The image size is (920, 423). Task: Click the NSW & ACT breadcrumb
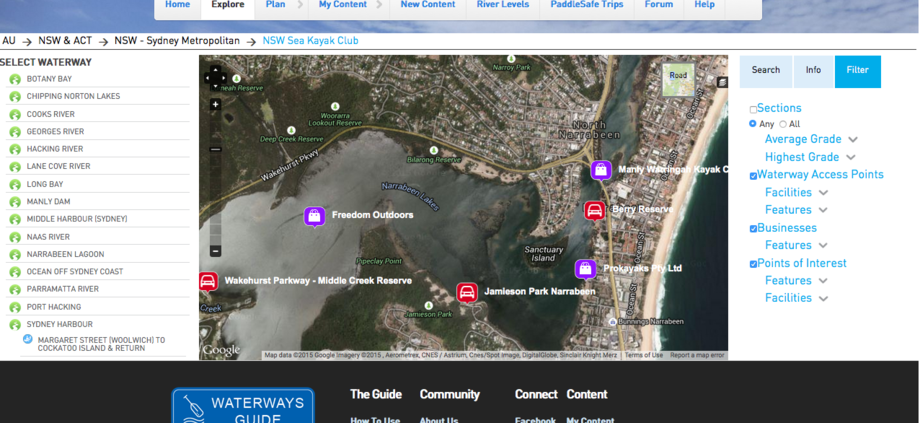65,40
